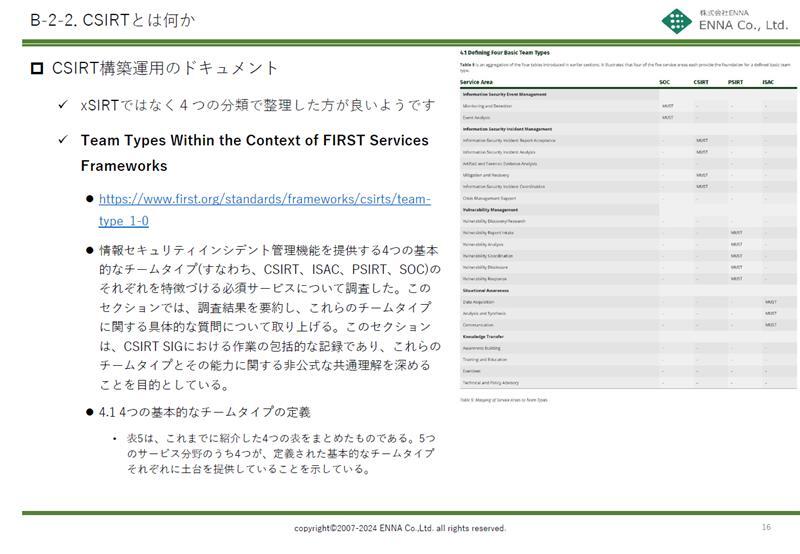This screenshot has width=800, height=554.
Task: Click the table title "4.1 Defining Four Basic Team Types"
Action: (x=505, y=53)
